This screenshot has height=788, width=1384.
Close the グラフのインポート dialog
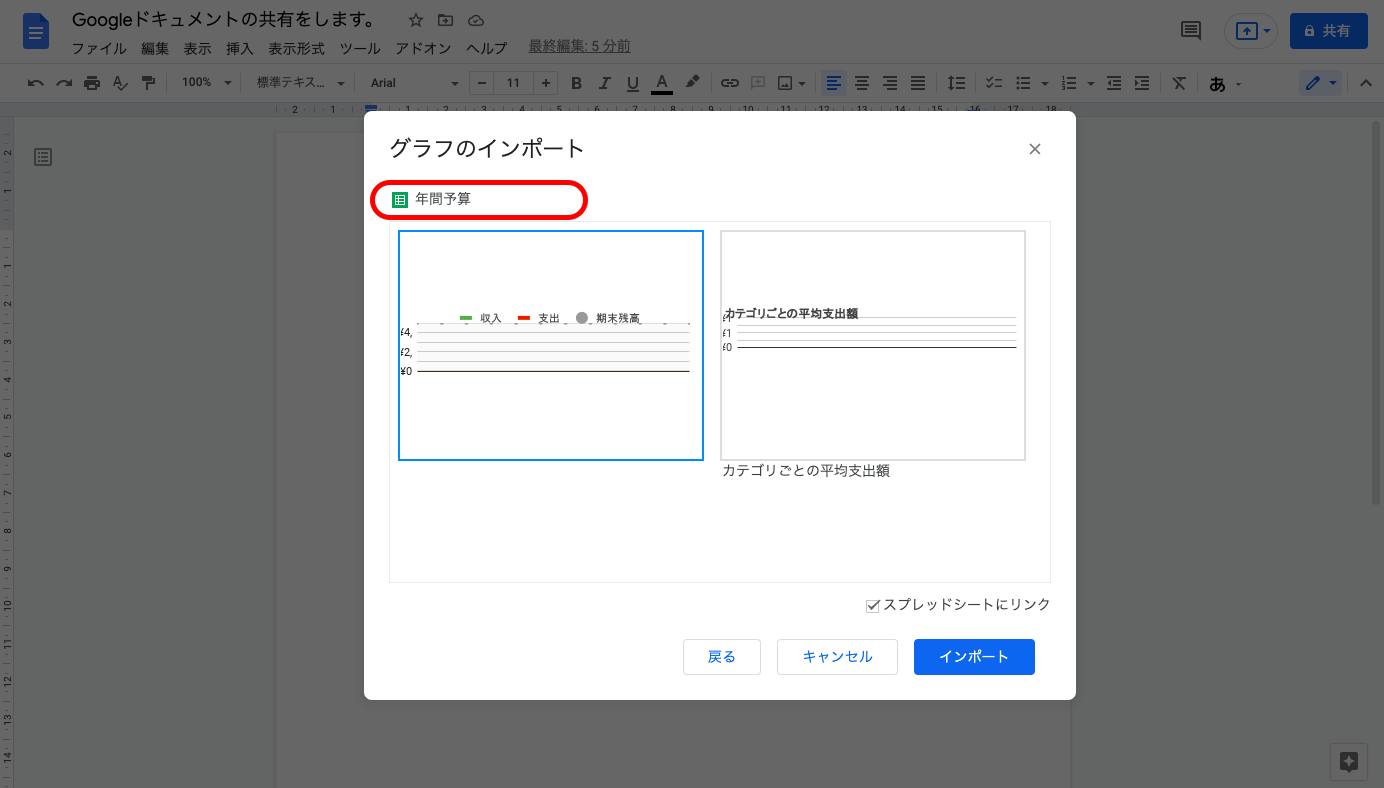tap(1035, 149)
